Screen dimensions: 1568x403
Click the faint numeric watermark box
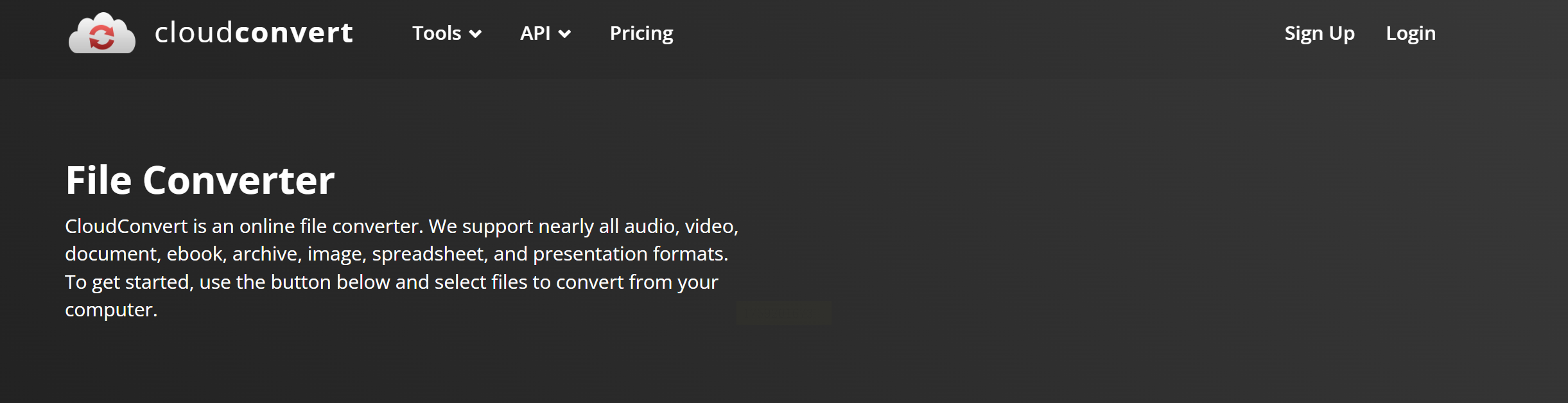783,313
